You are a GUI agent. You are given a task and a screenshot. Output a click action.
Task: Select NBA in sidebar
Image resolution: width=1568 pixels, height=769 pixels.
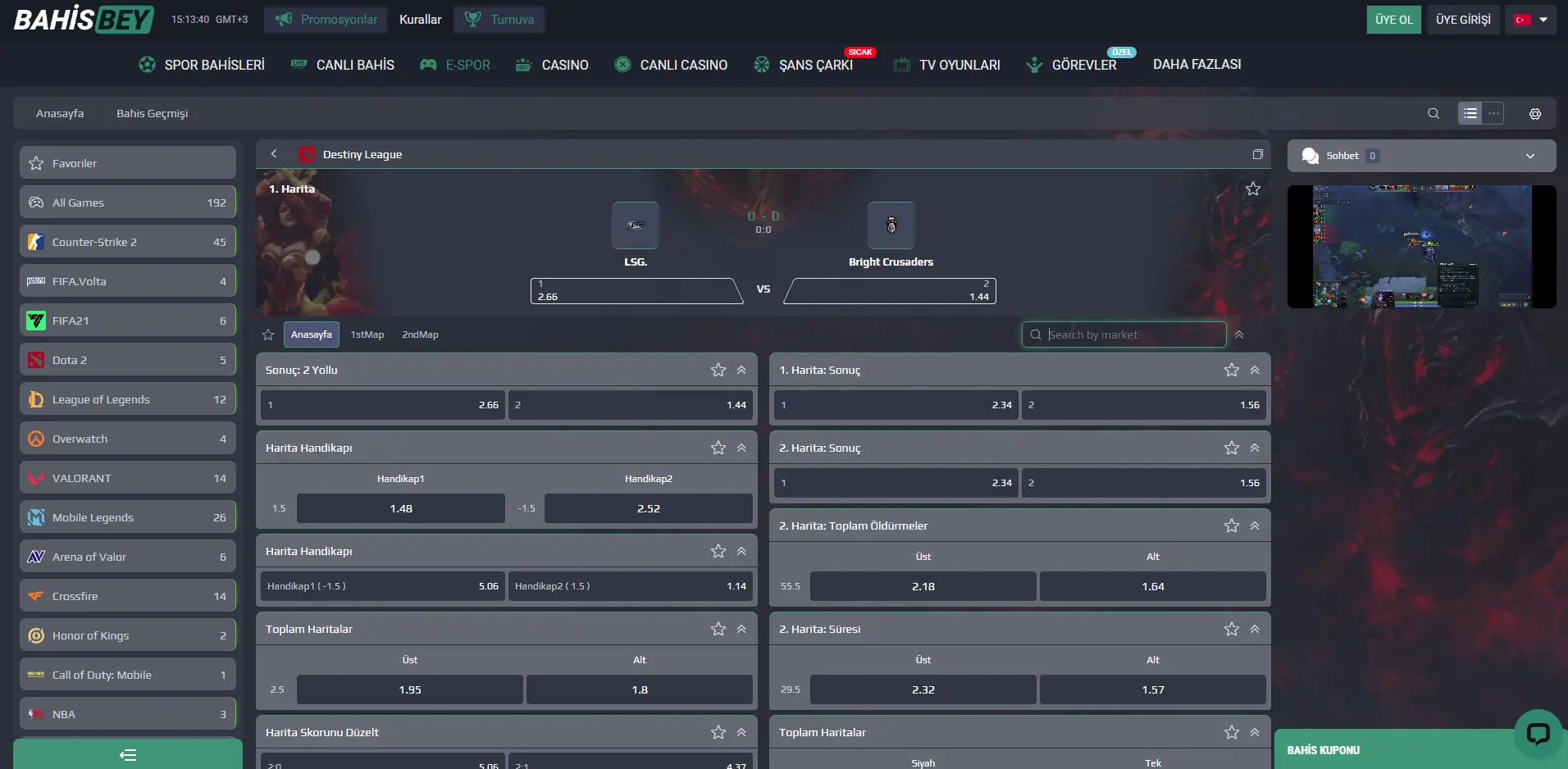coord(127,714)
